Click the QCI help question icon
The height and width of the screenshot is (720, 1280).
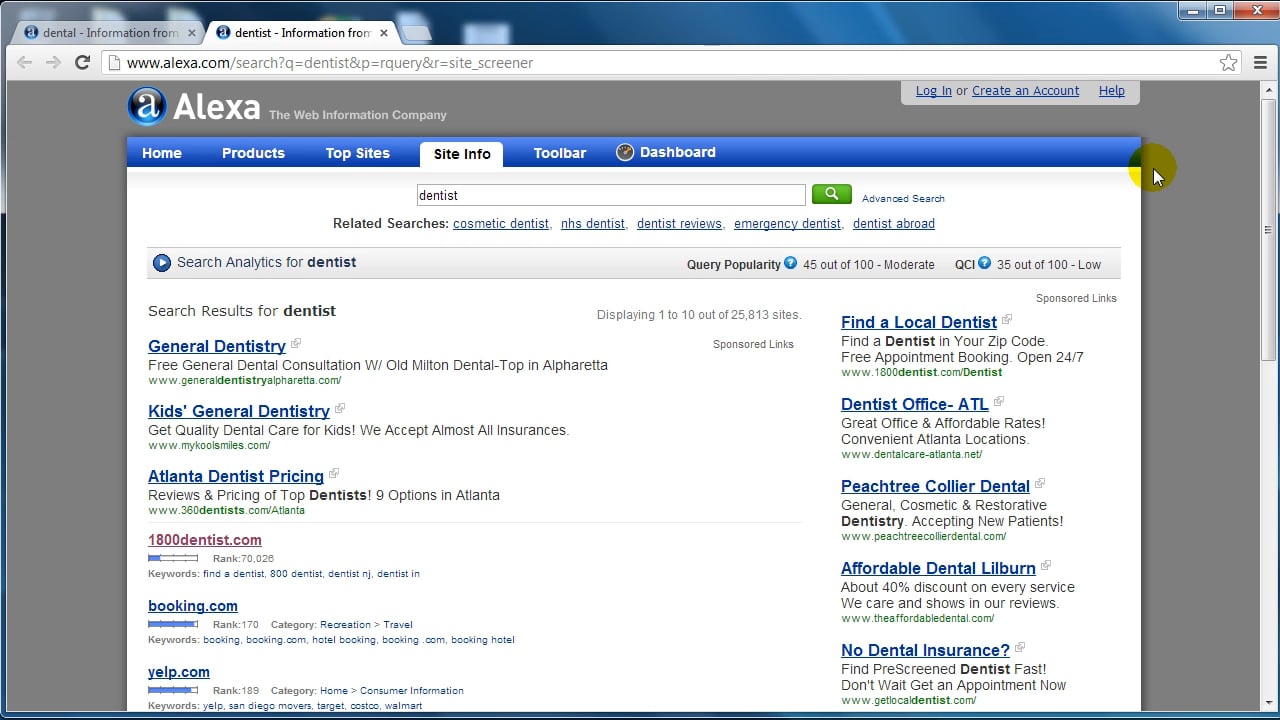984,263
